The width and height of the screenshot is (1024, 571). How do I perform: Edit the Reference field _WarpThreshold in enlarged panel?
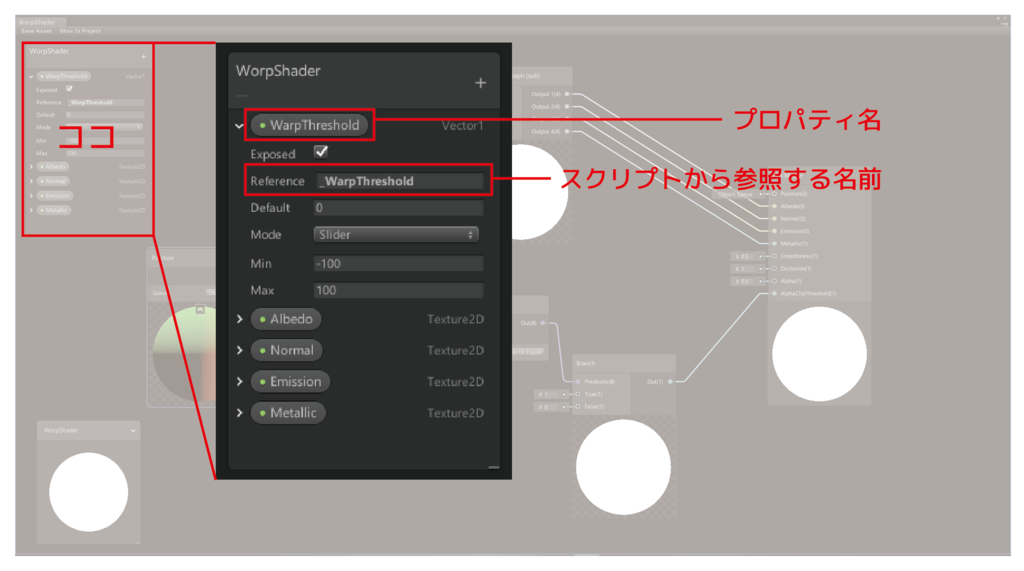pyautogui.click(x=399, y=181)
